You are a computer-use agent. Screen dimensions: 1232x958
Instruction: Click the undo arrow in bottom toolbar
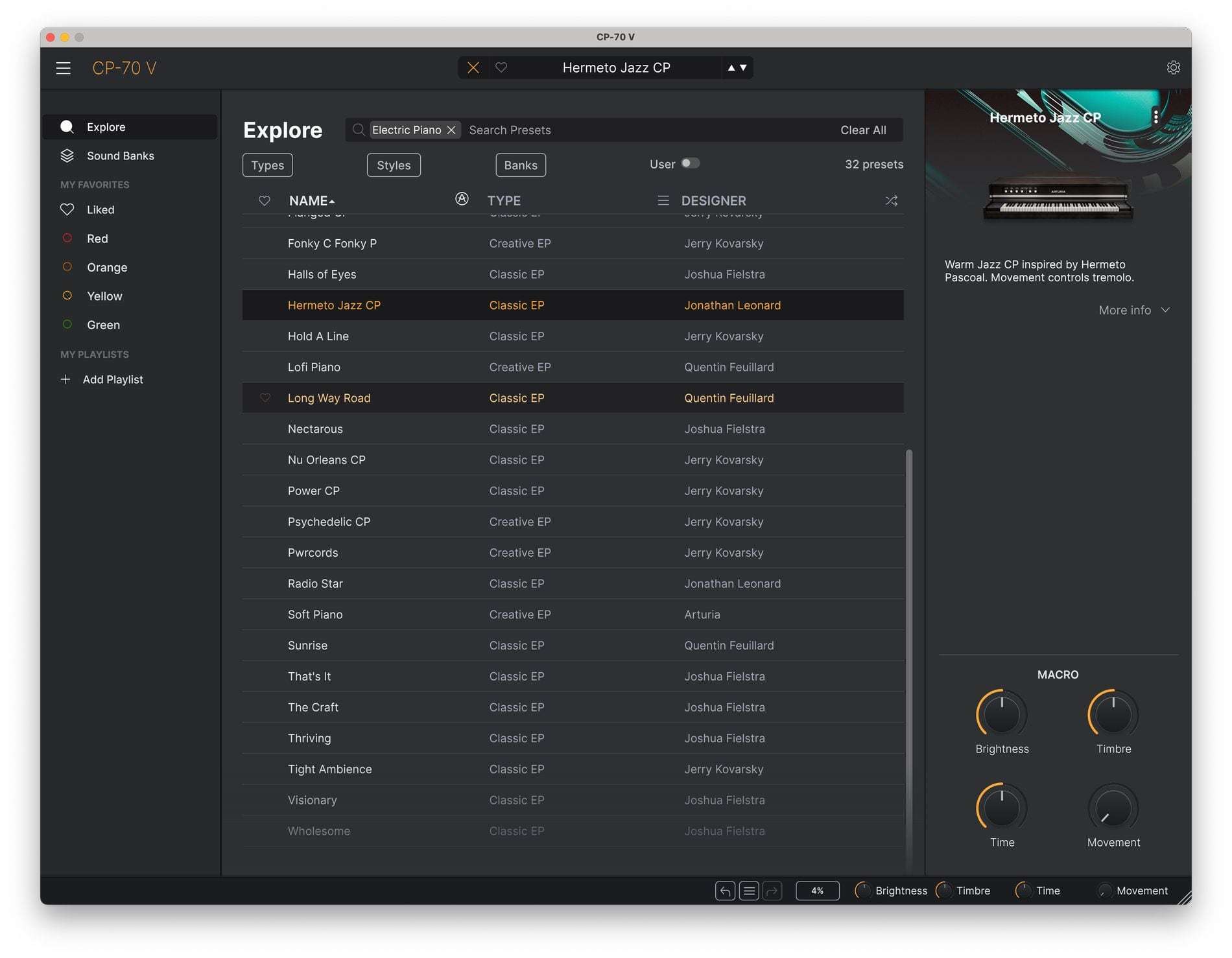coord(725,891)
